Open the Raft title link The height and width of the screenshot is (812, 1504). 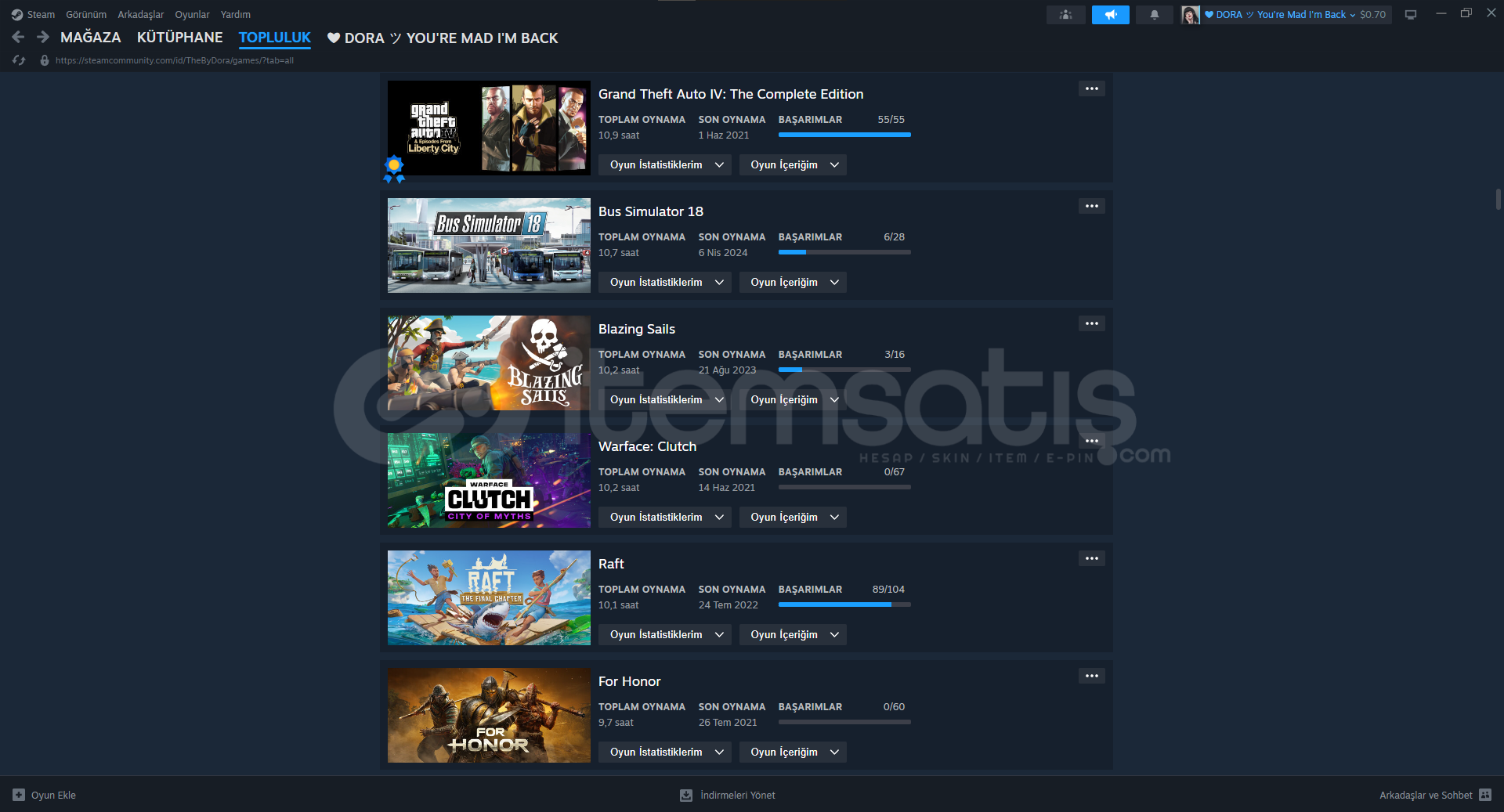[x=611, y=564]
